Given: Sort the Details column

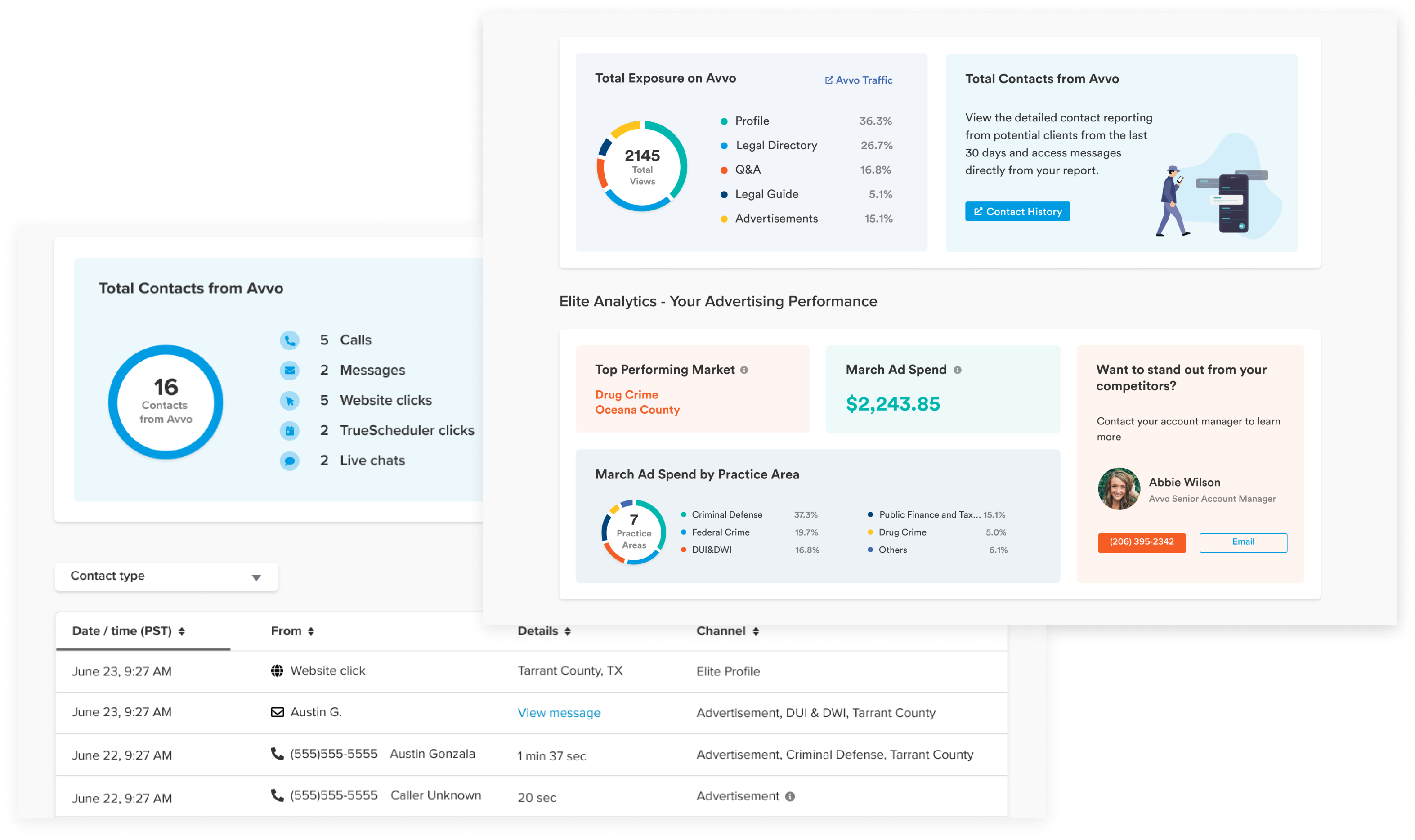Looking at the screenshot, I should click(x=544, y=630).
